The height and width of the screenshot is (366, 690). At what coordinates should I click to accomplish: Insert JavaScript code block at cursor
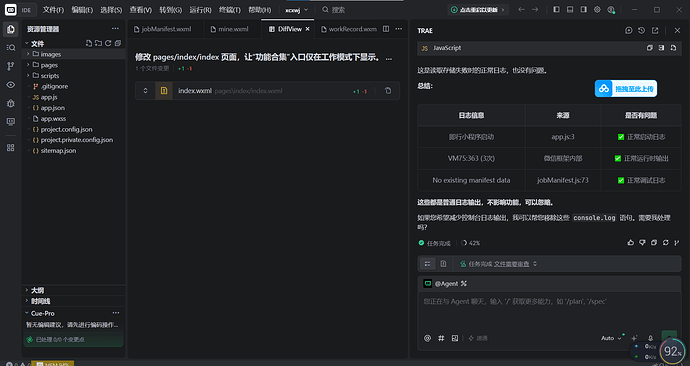[x=661, y=48]
